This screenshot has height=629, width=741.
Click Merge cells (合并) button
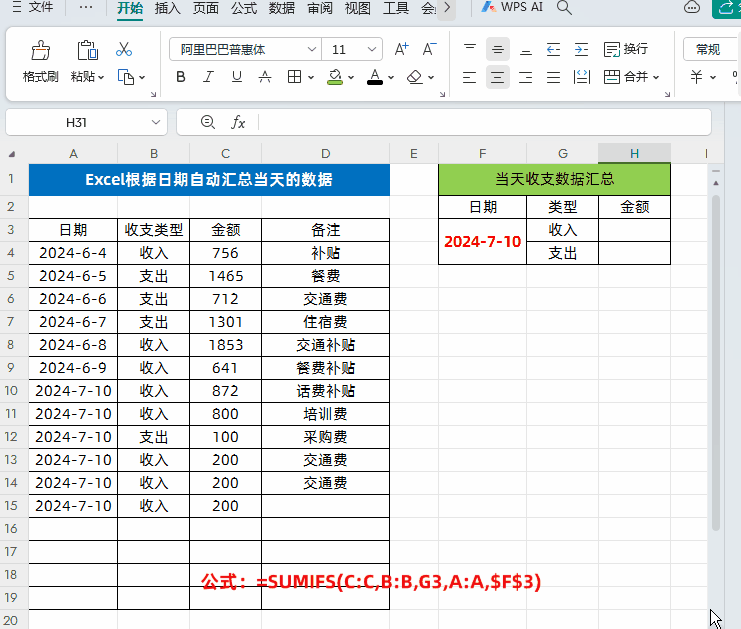pyautogui.click(x=625, y=77)
